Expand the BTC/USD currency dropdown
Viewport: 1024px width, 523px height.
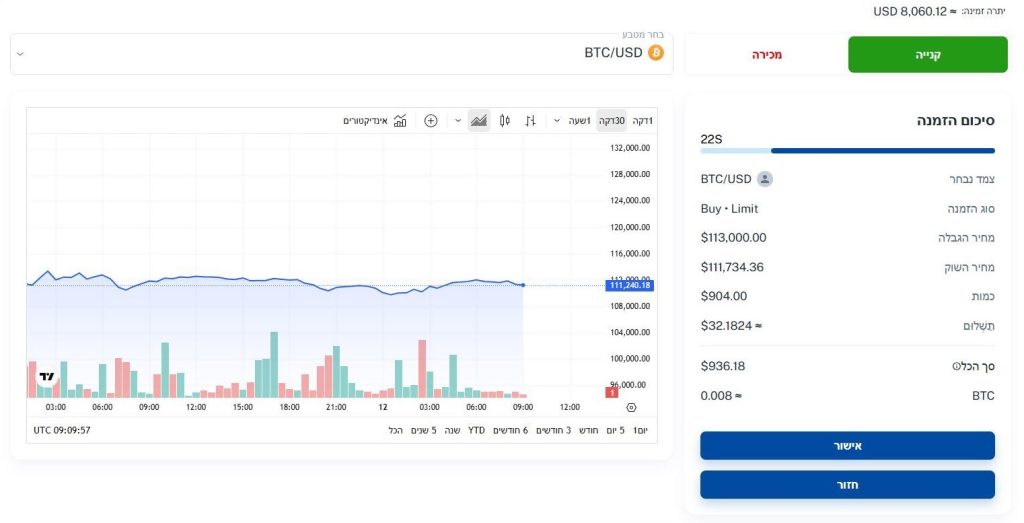click(21, 54)
